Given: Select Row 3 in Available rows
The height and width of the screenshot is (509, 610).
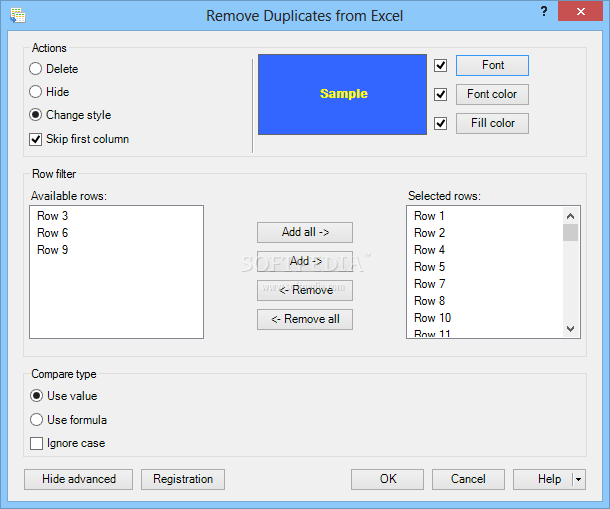Looking at the screenshot, I should coord(116,216).
